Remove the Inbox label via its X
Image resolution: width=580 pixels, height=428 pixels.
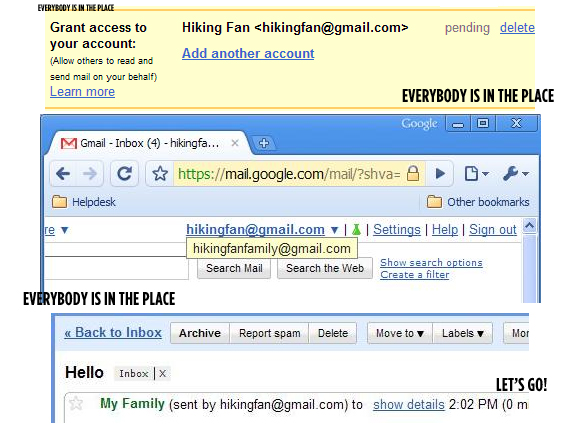[x=162, y=374]
